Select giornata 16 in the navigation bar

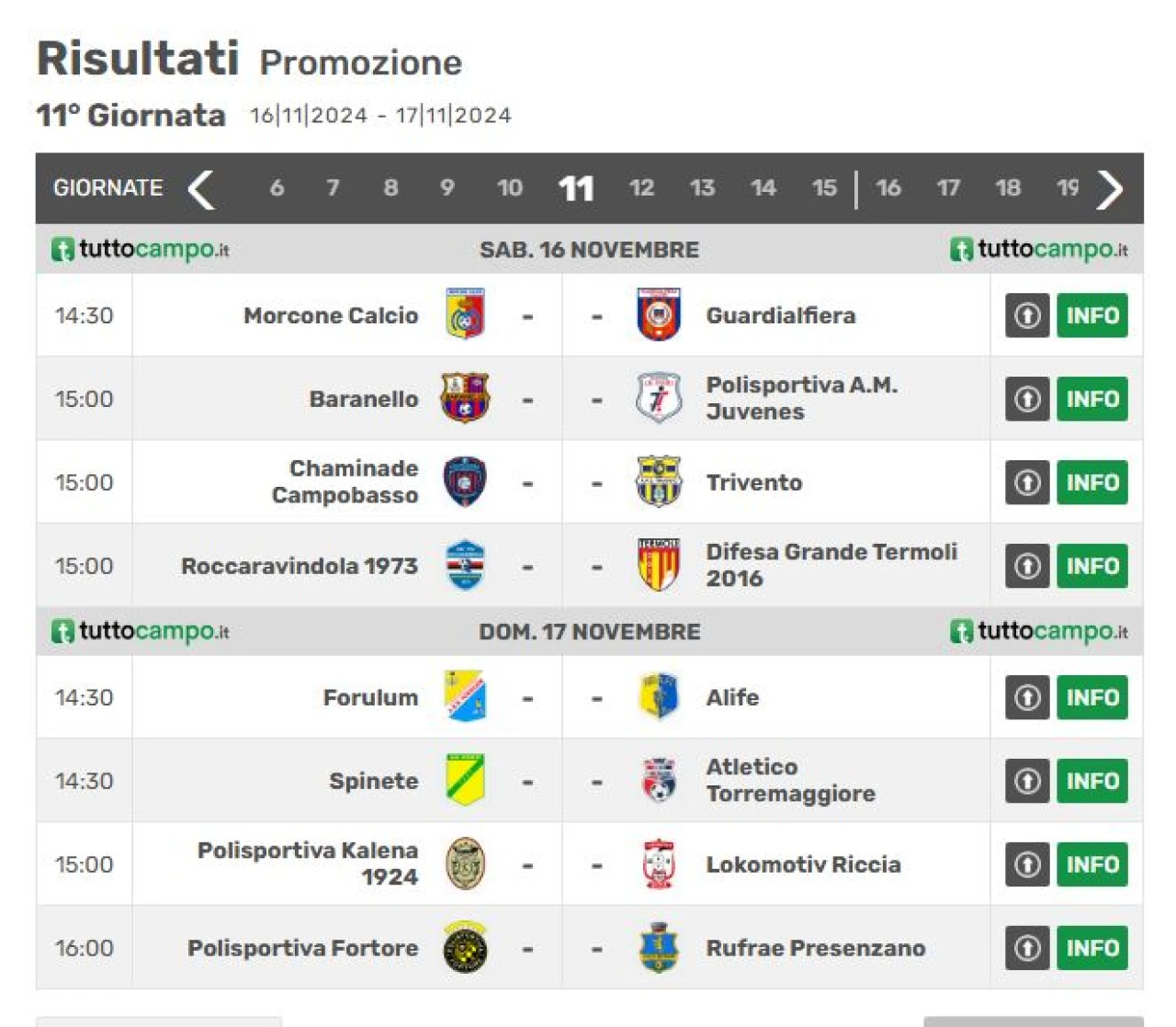tap(888, 188)
